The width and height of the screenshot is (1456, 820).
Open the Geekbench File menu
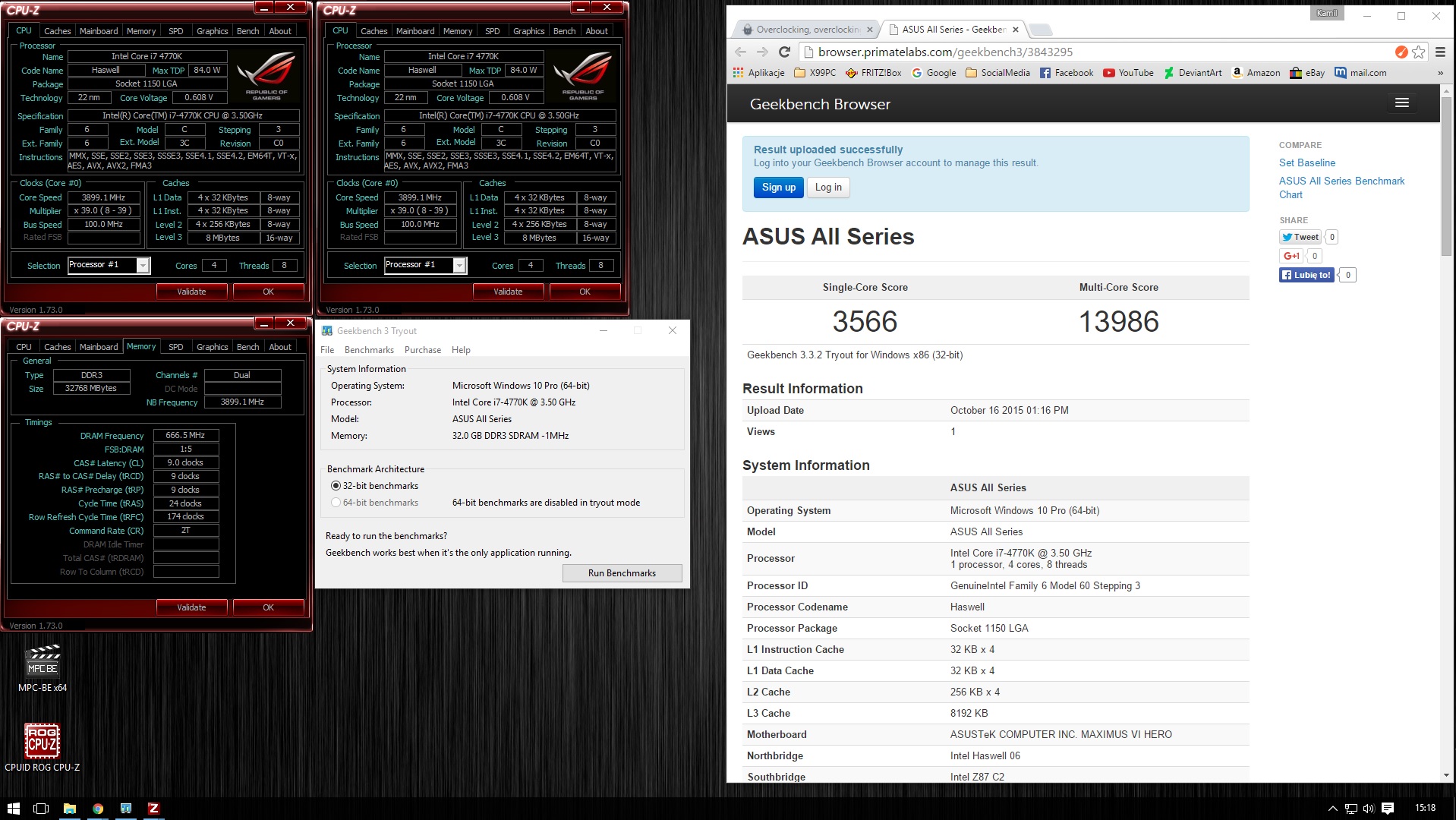(327, 350)
